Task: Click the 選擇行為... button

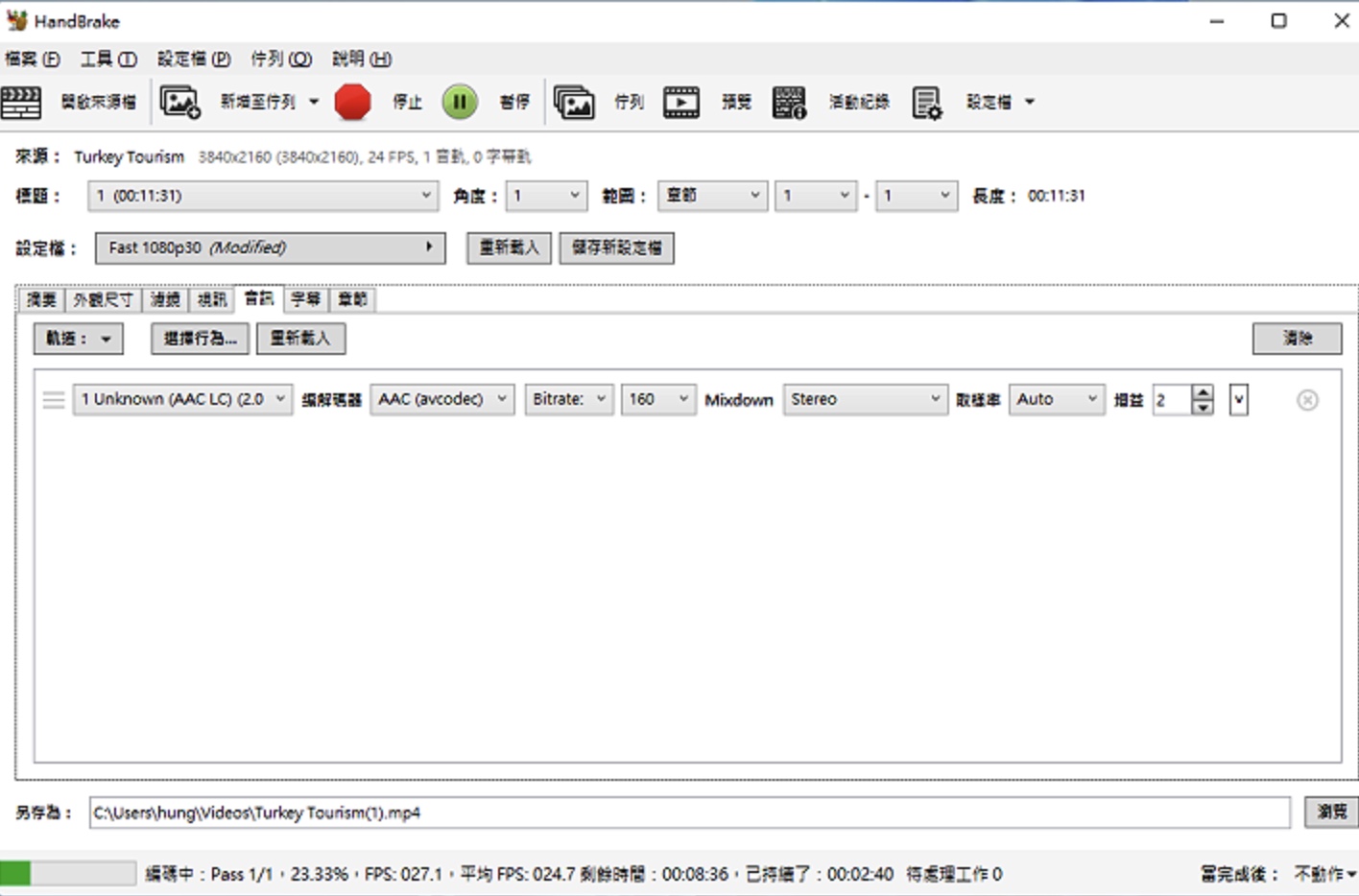Action: coord(200,339)
